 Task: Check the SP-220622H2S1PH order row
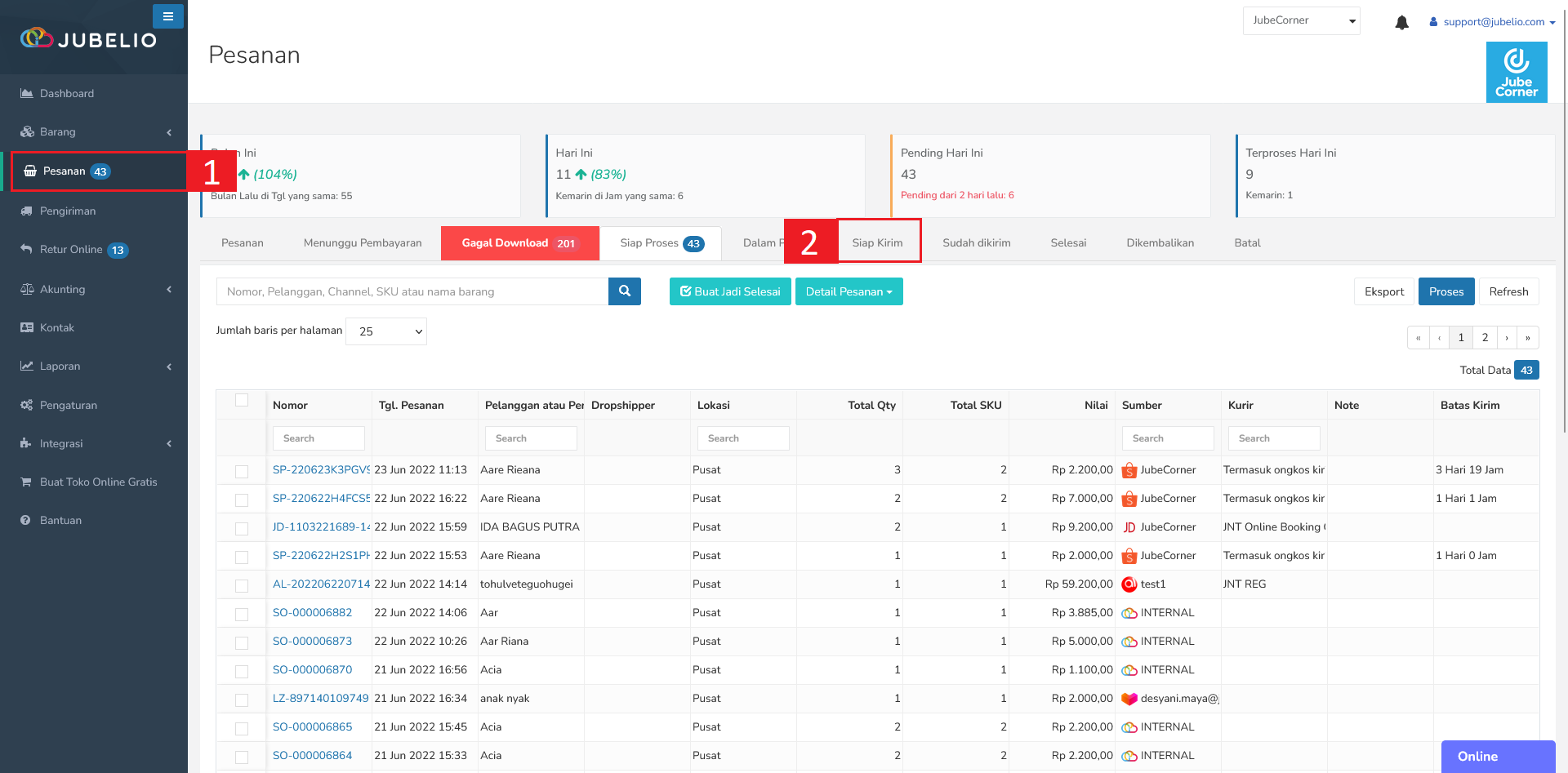[242, 557]
